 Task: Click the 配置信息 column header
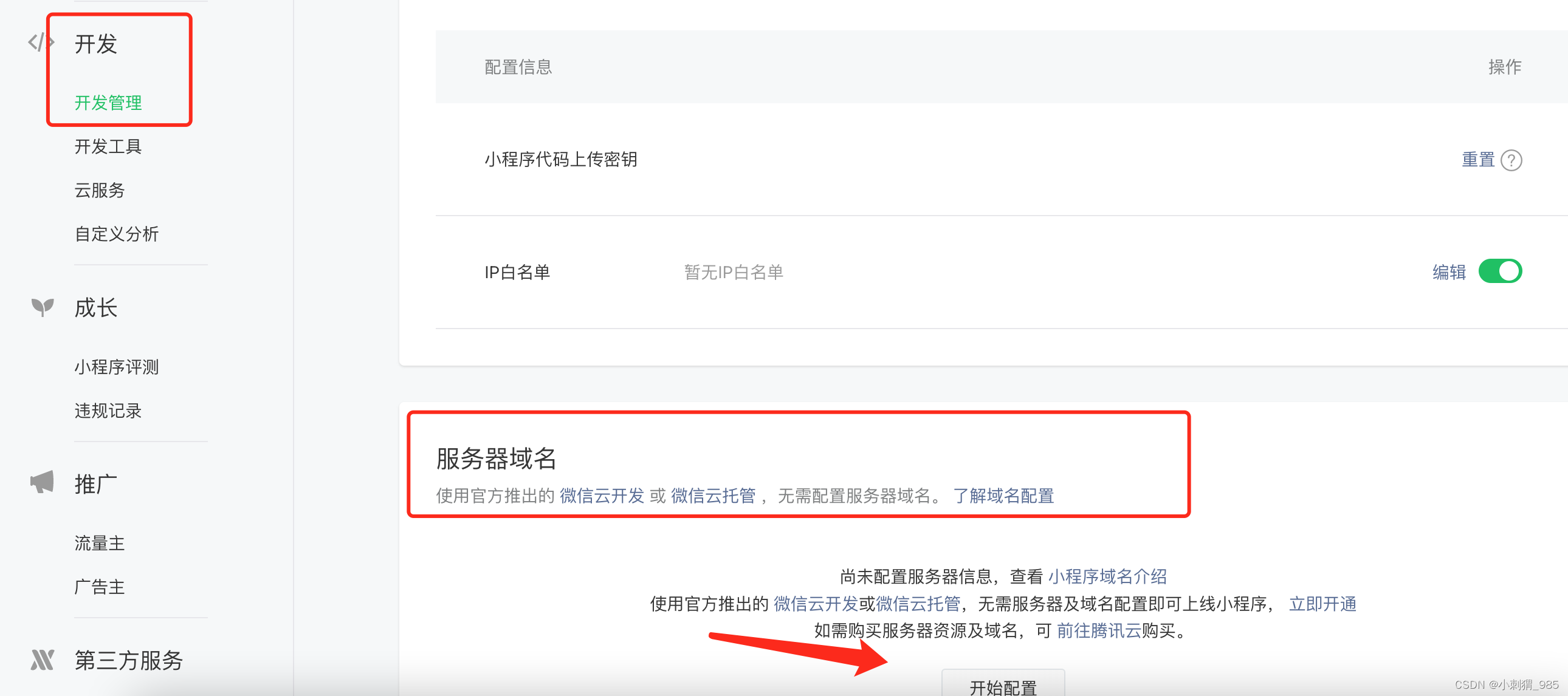(x=518, y=67)
